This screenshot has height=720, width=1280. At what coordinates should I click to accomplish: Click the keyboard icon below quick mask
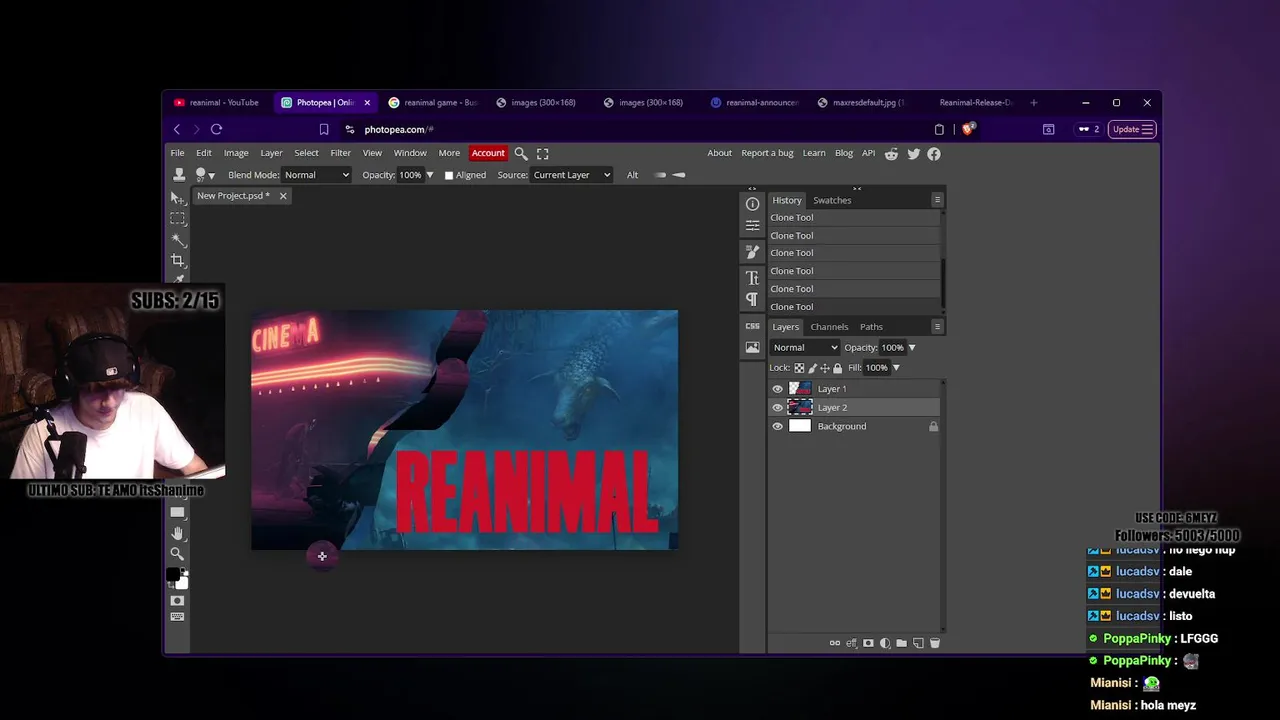pyautogui.click(x=177, y=617)
